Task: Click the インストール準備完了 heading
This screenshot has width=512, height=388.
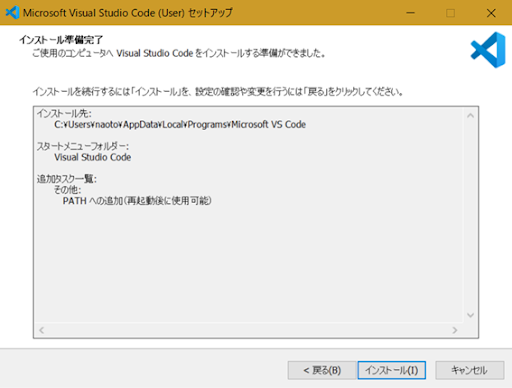Action: tap(61, 40)
